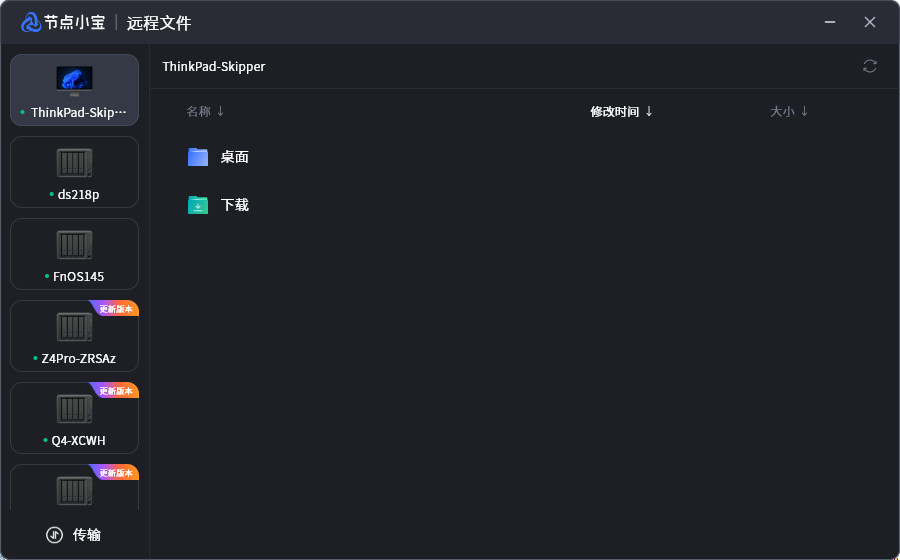The height and width of the screenshot is (560, 900).
Task: Minimize the 远程文件 window
Action: pyautogui.click(x=829, y=22)
